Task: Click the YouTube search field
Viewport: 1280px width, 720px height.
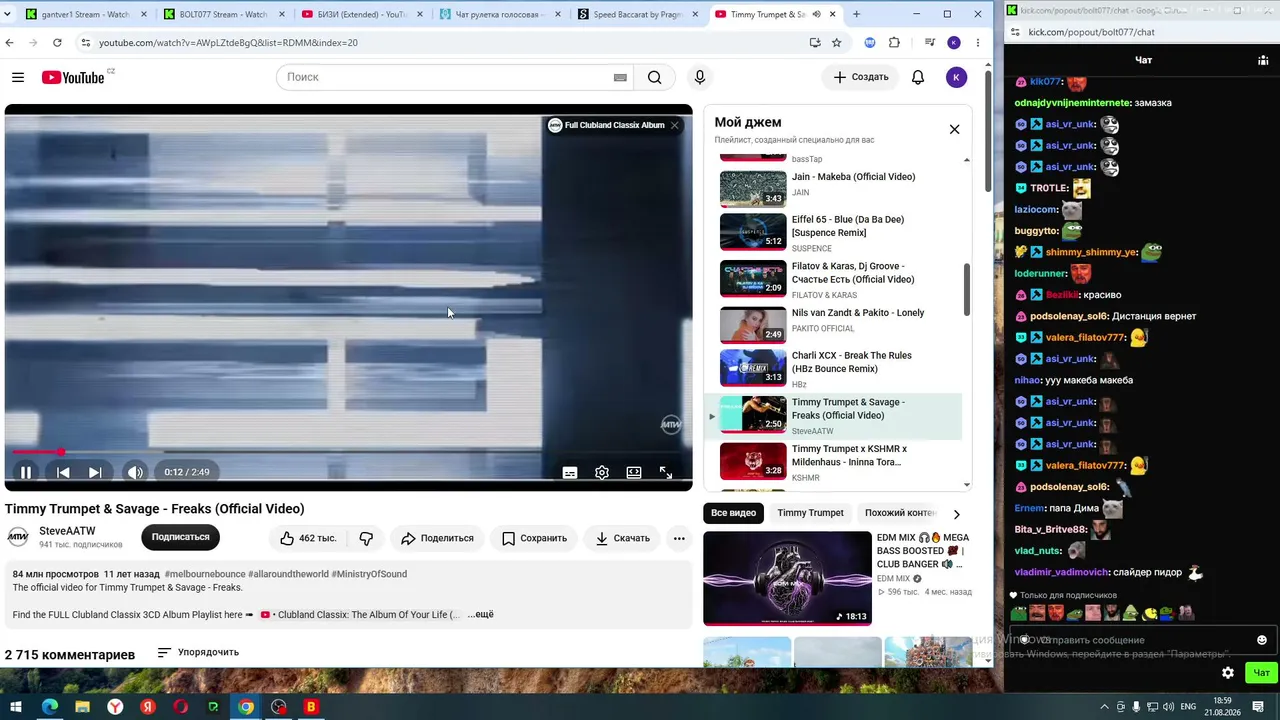Action: point(446,77)
